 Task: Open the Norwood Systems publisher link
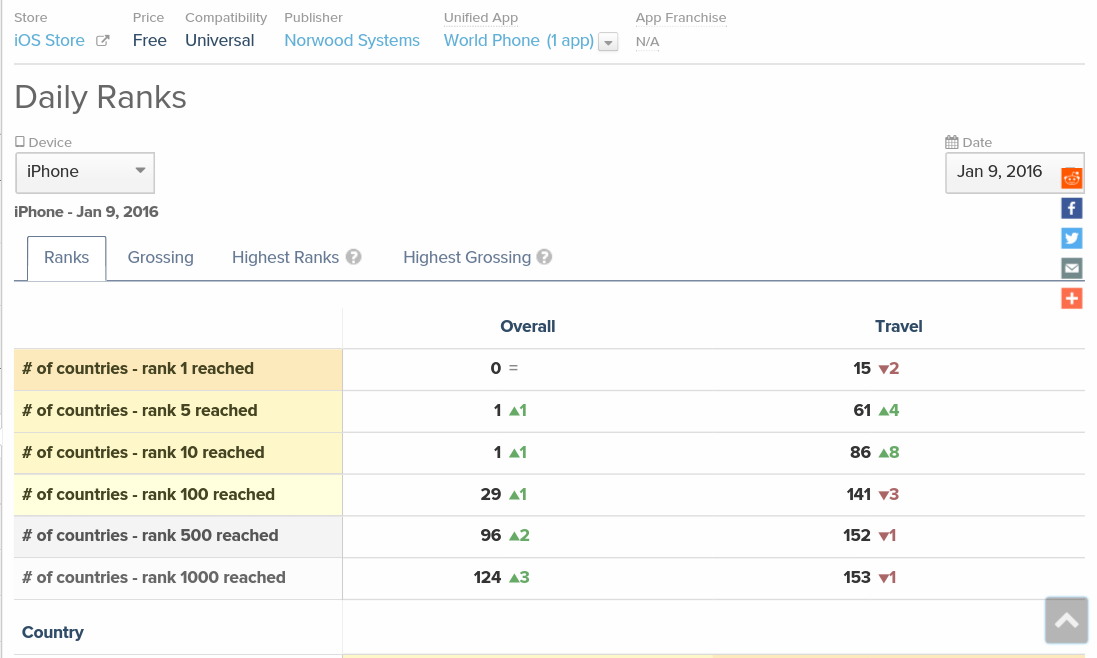(352, 41)
